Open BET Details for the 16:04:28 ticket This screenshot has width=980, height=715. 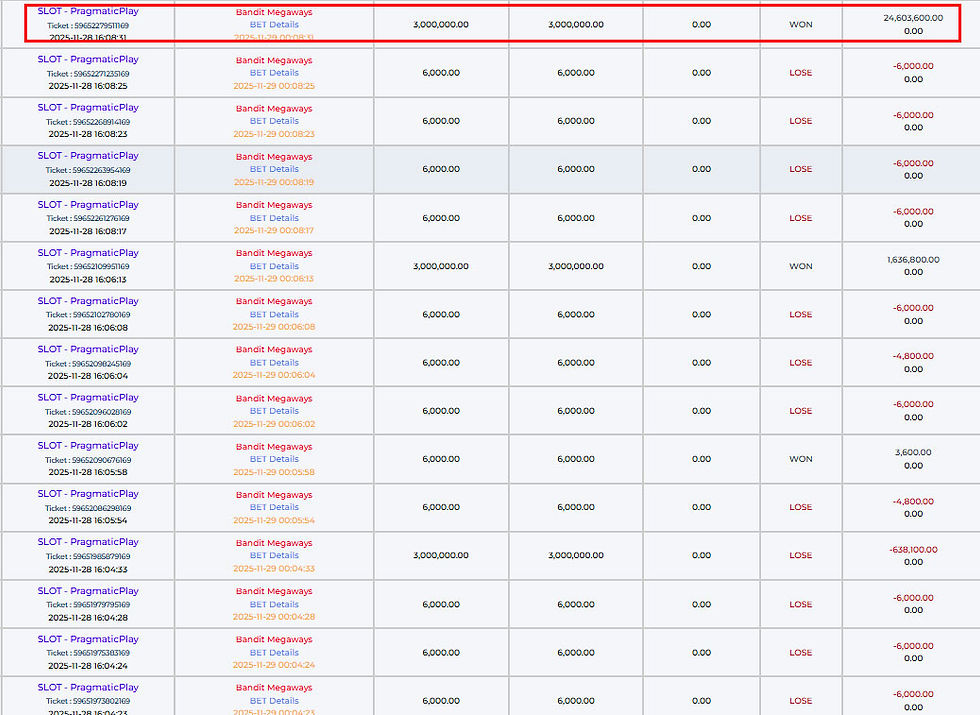pyautogui.click(x=274, y=604)
